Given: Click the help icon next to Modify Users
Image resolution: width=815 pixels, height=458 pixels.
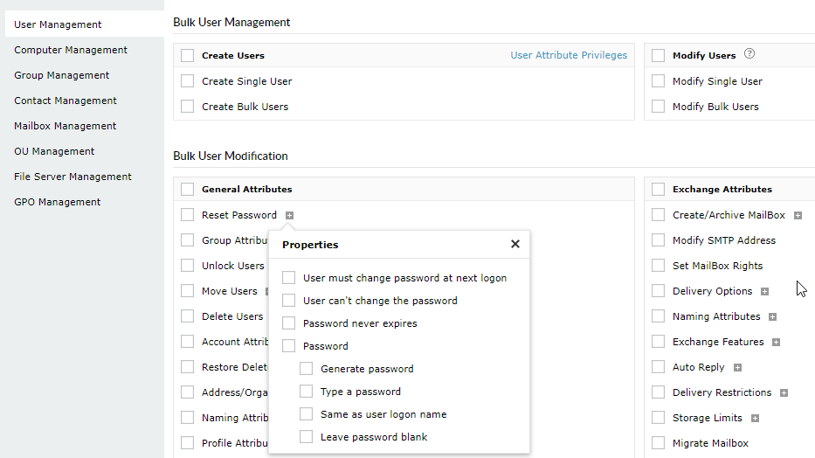Looking at the screenshot, I should (x=750, y=55).
